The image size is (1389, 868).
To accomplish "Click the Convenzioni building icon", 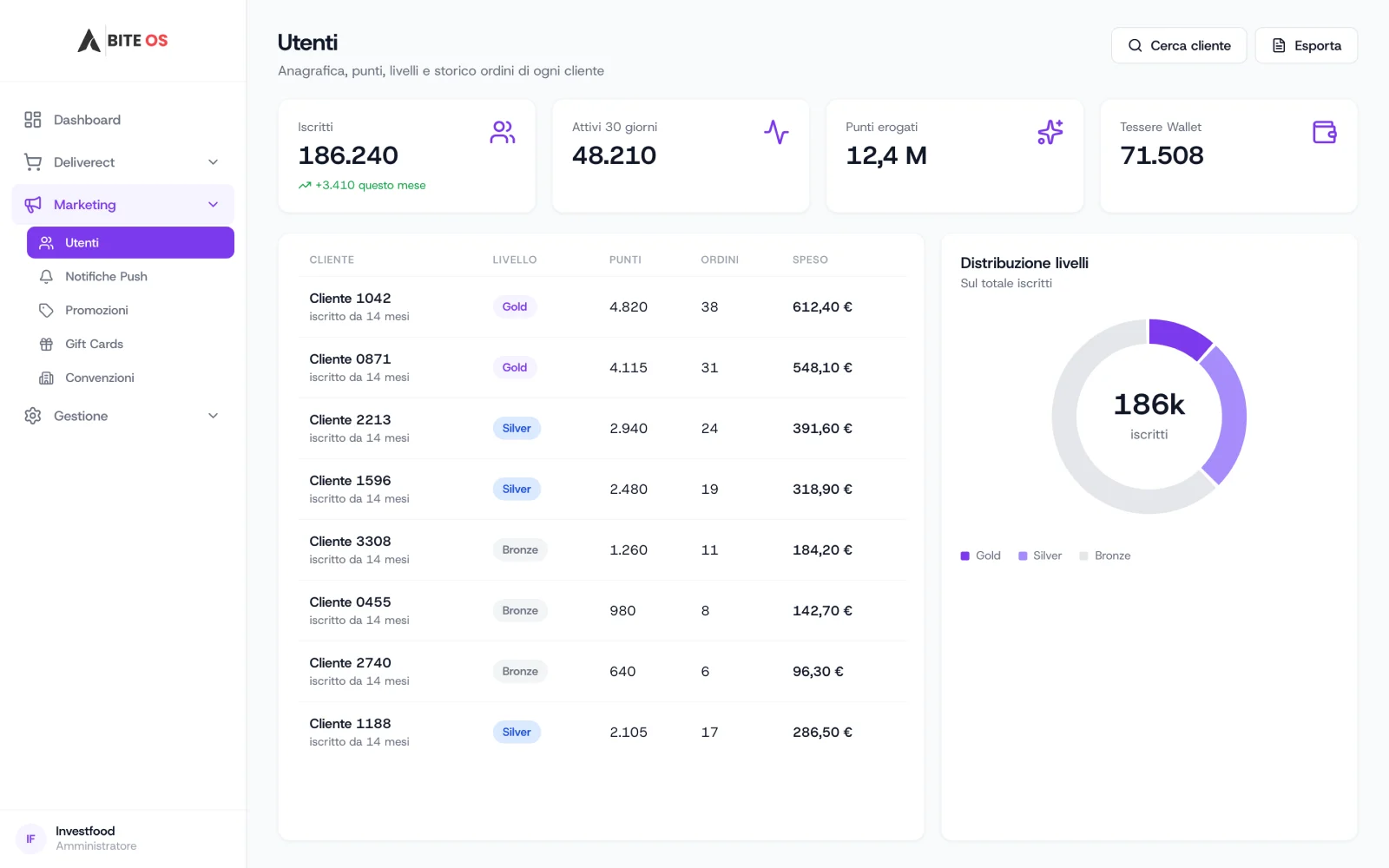I will click(47, 378).
